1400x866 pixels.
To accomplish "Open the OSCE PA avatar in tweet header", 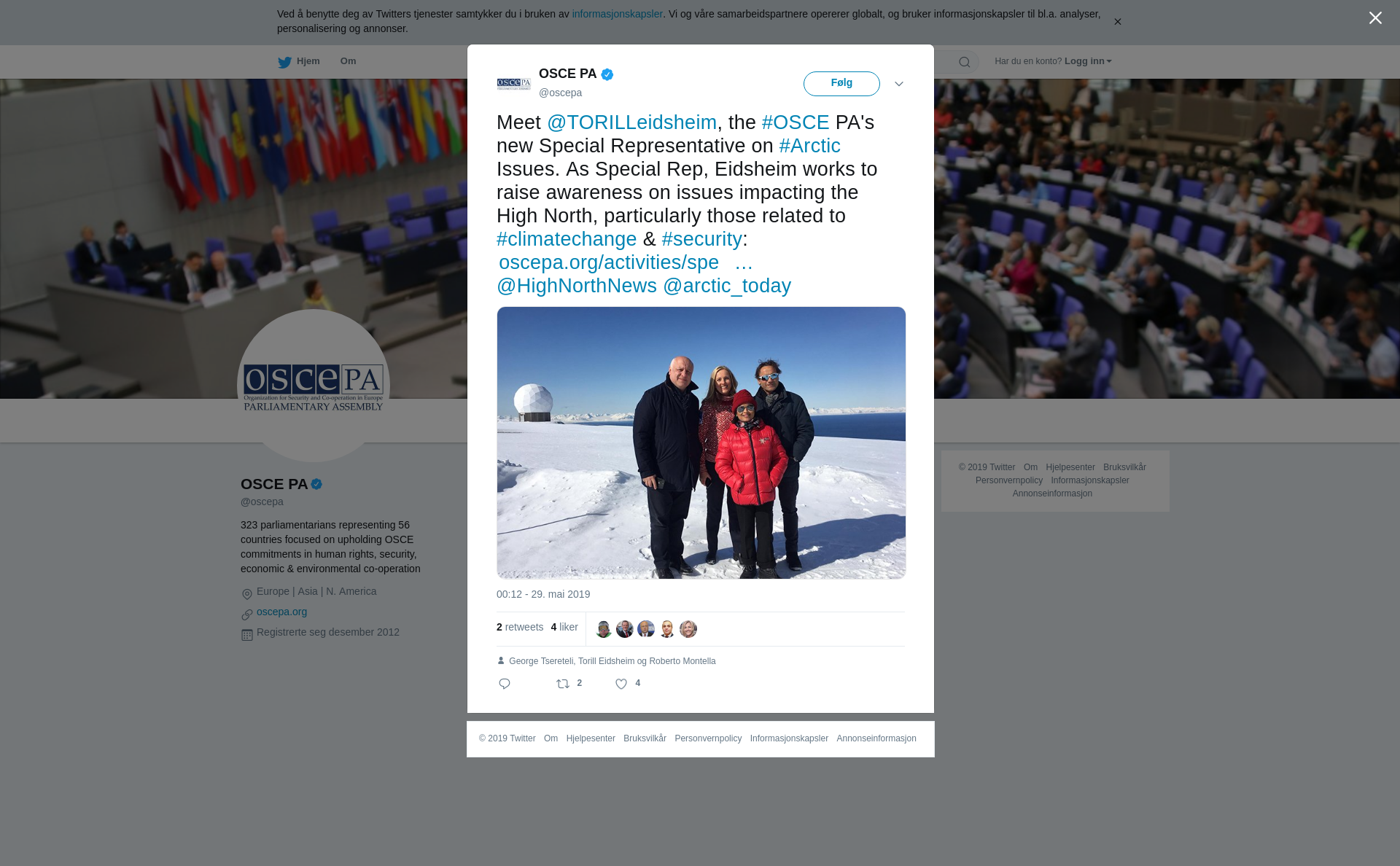I will pos(514,84).
